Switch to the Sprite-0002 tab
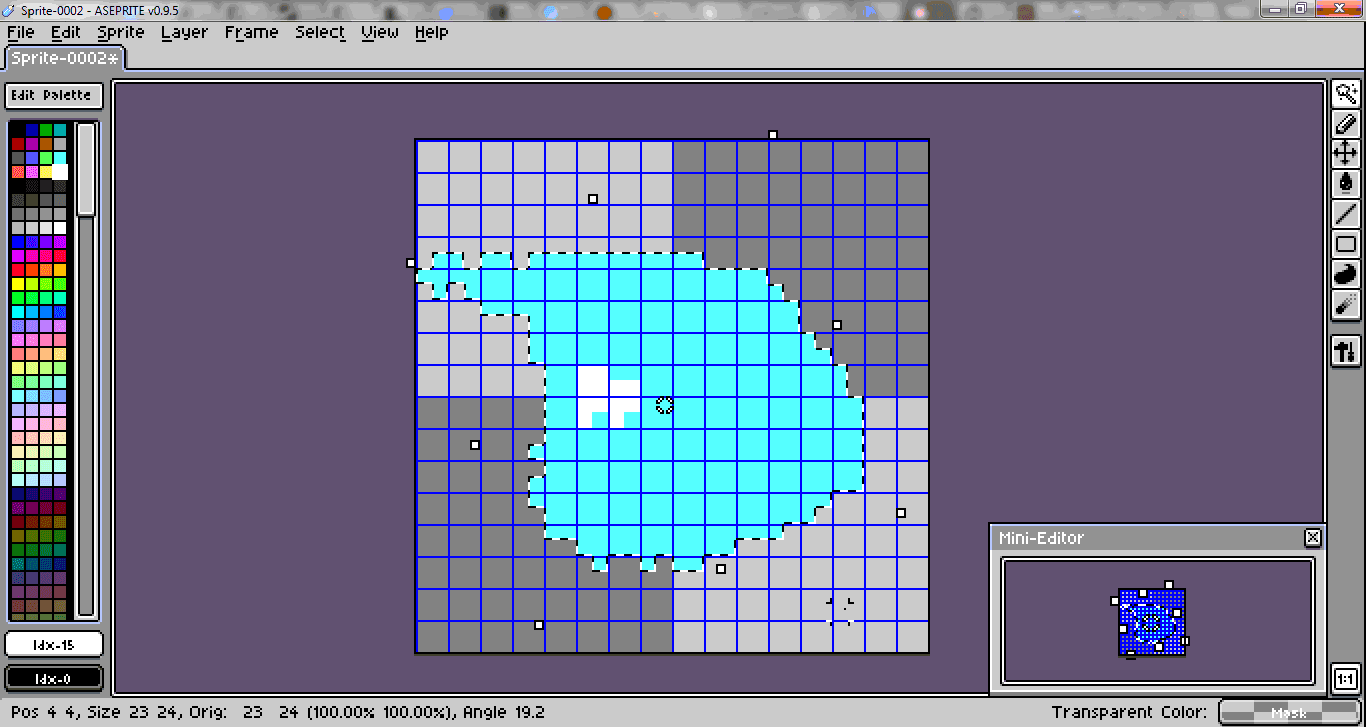This screenshot has height=727, width=1366. pos(63,57)
